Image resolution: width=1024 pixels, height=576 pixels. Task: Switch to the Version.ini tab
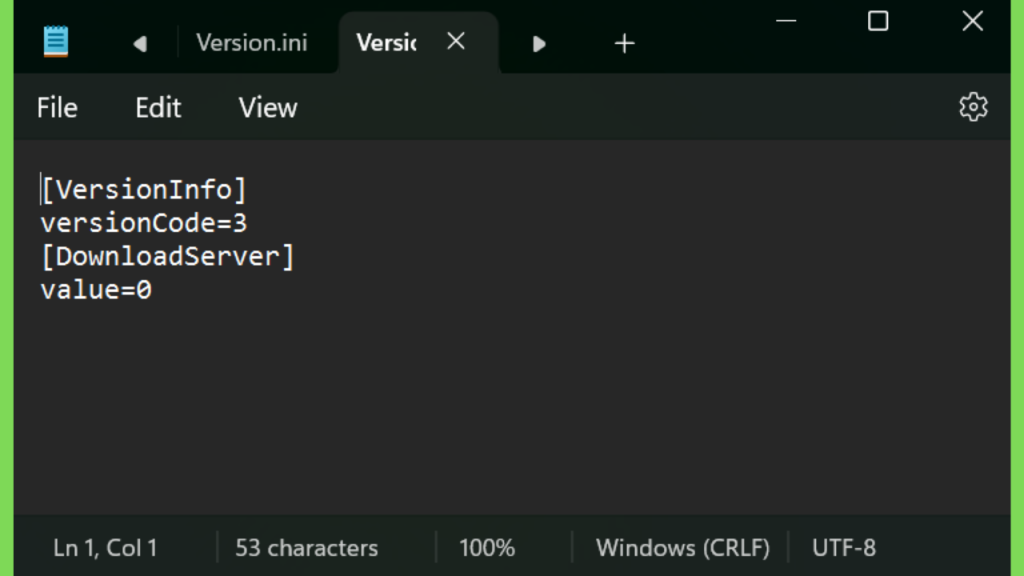tap(251, 43)
